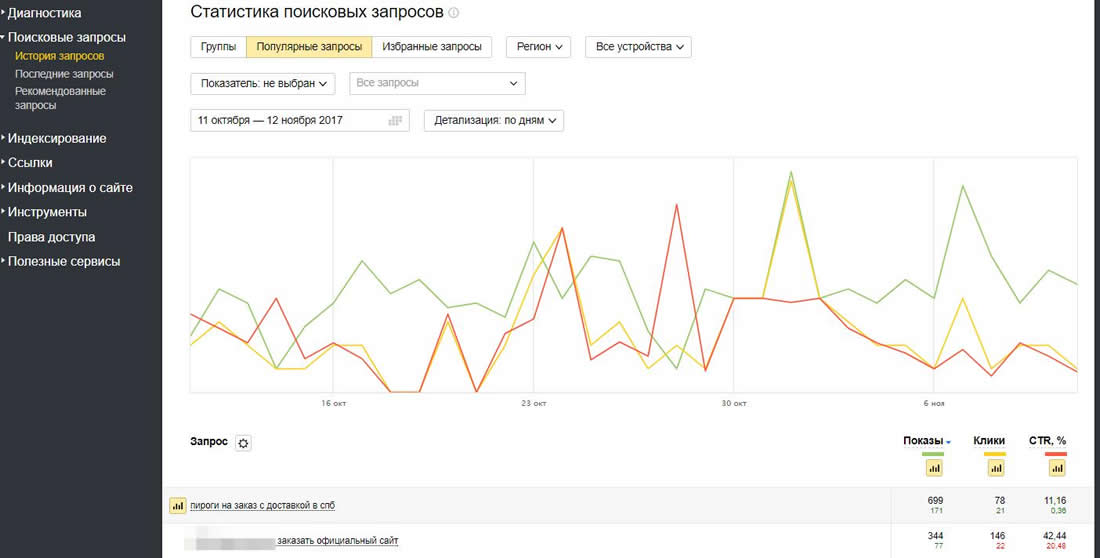The width and height of the screenshot is (1100, 558).
Task: Toggle chart icon under CTR column
Action: coord(1055,468)
